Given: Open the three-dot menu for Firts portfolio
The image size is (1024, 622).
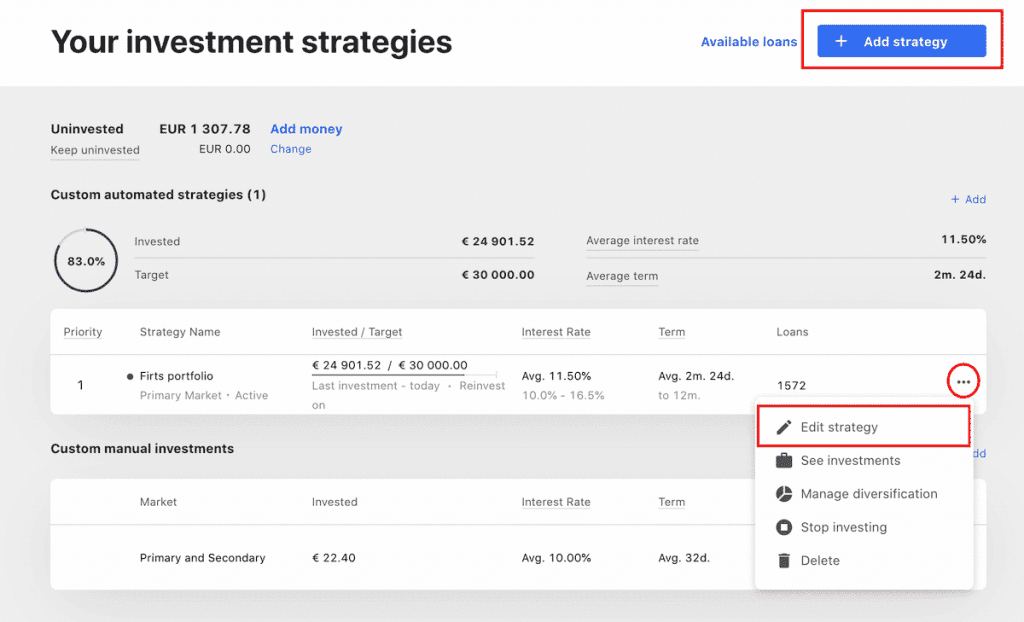Looking at the screenshot, I should (x=963, y=382).
